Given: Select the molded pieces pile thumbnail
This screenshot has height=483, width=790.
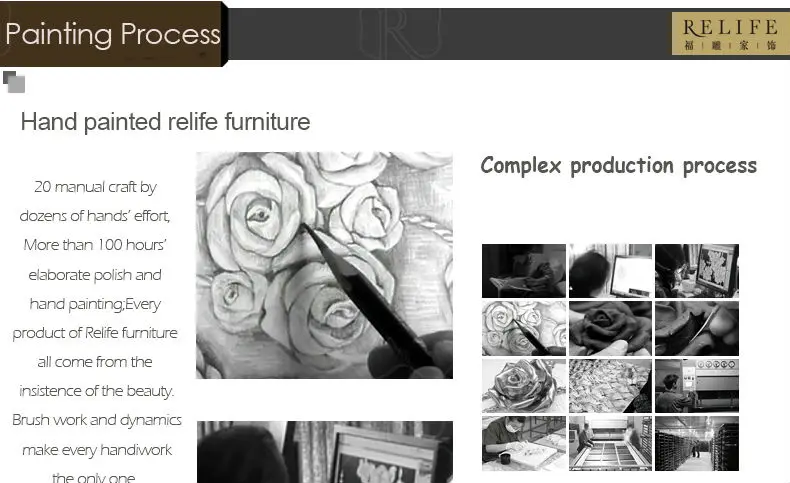Looking at the screenshot, I should (x=610, y=386).
